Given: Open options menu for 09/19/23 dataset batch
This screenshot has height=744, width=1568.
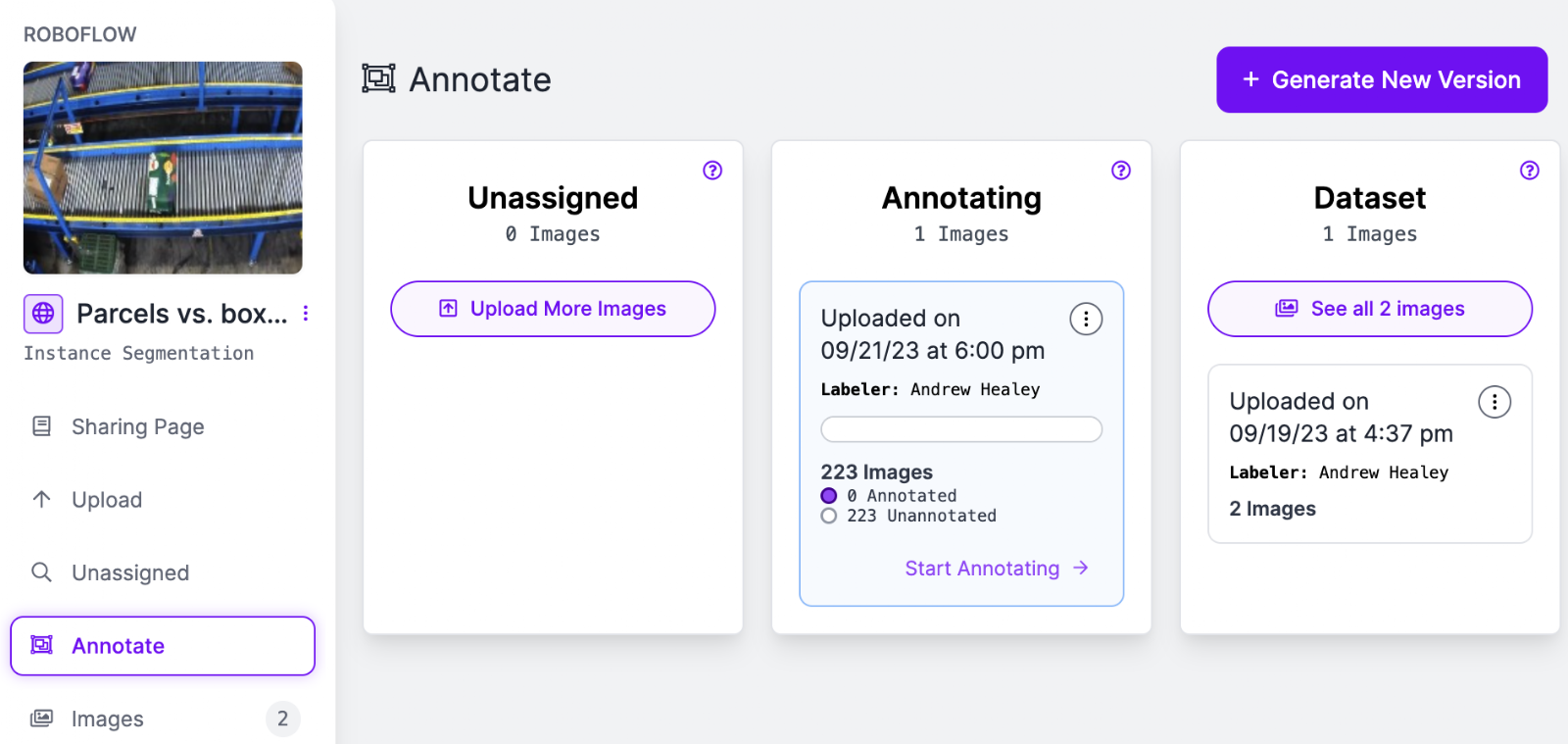Looking at the screenshot, I should point(1494,402).
